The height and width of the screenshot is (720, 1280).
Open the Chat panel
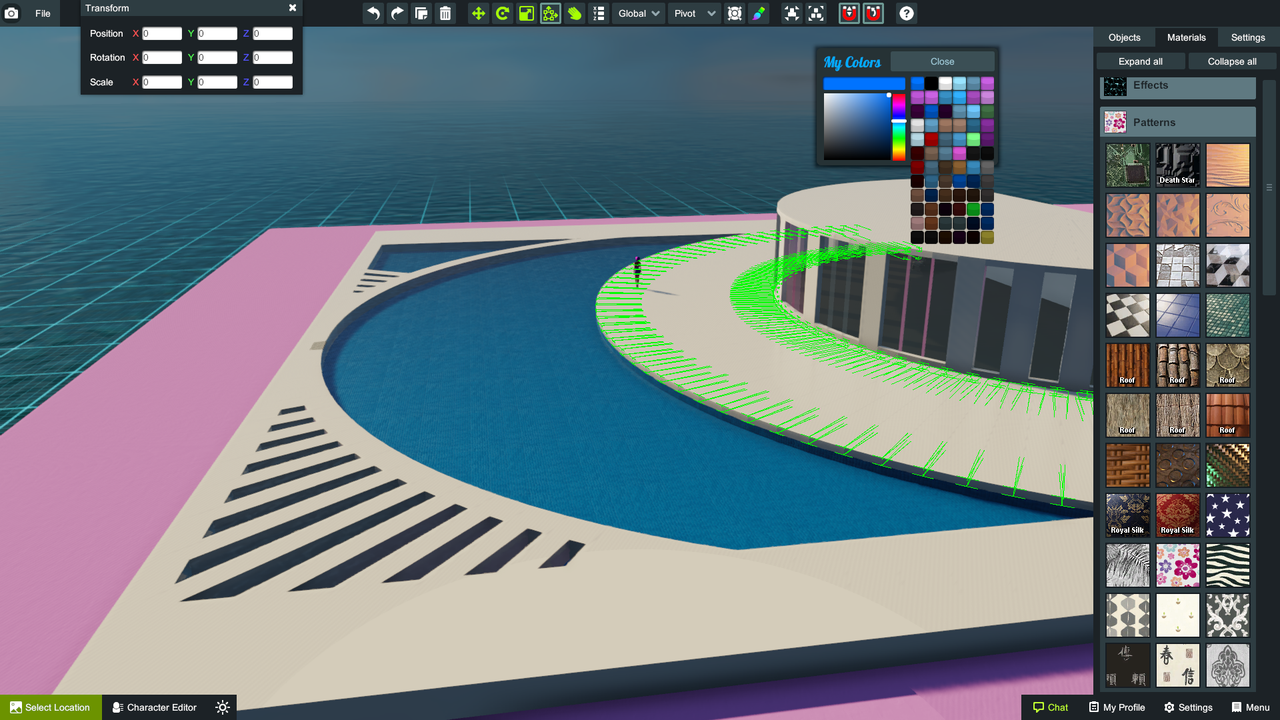click(1050, 707)
